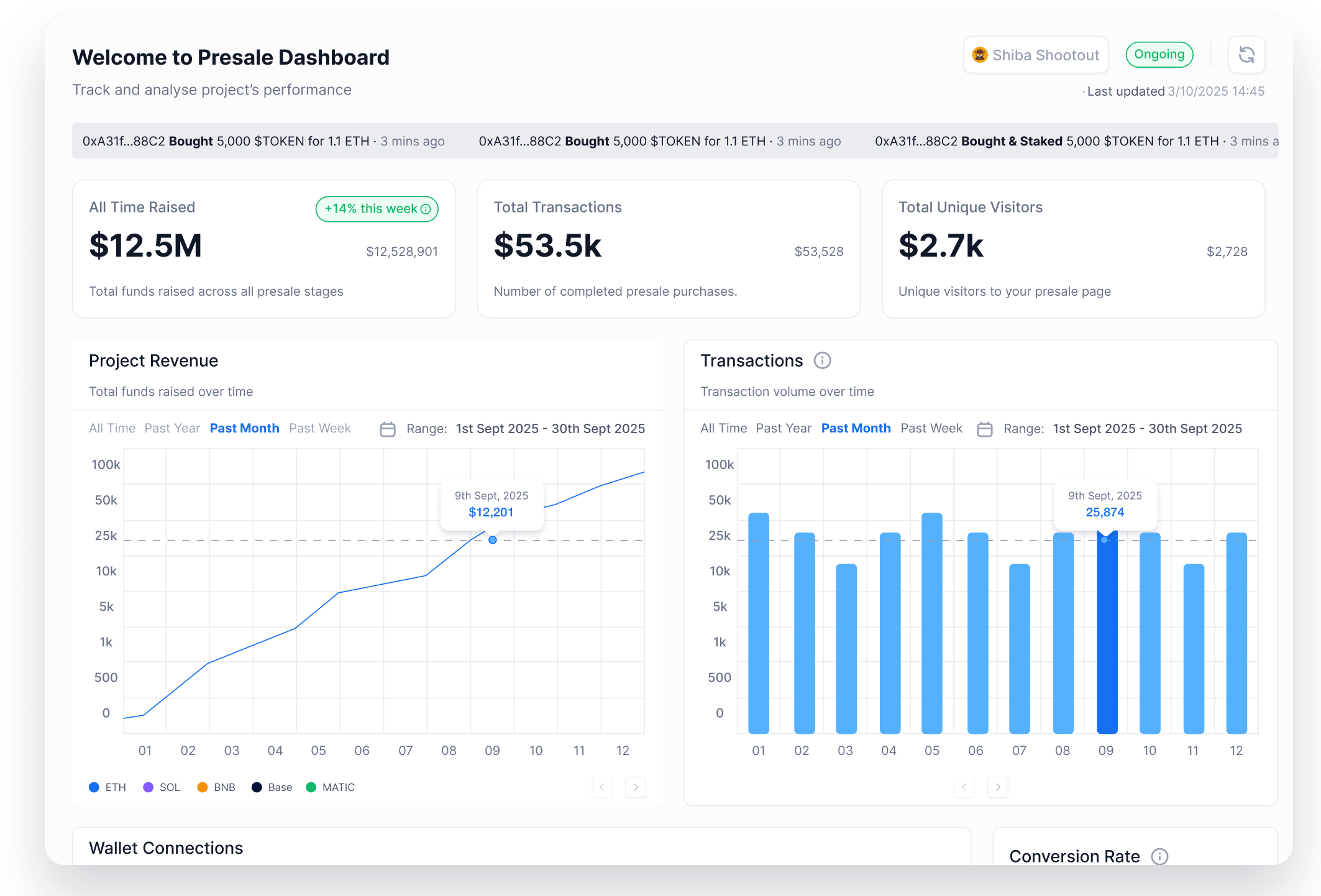Click the 03 bar in Transactions chart
This screenshot has height=896, width=1321.
tap(846, 649)
